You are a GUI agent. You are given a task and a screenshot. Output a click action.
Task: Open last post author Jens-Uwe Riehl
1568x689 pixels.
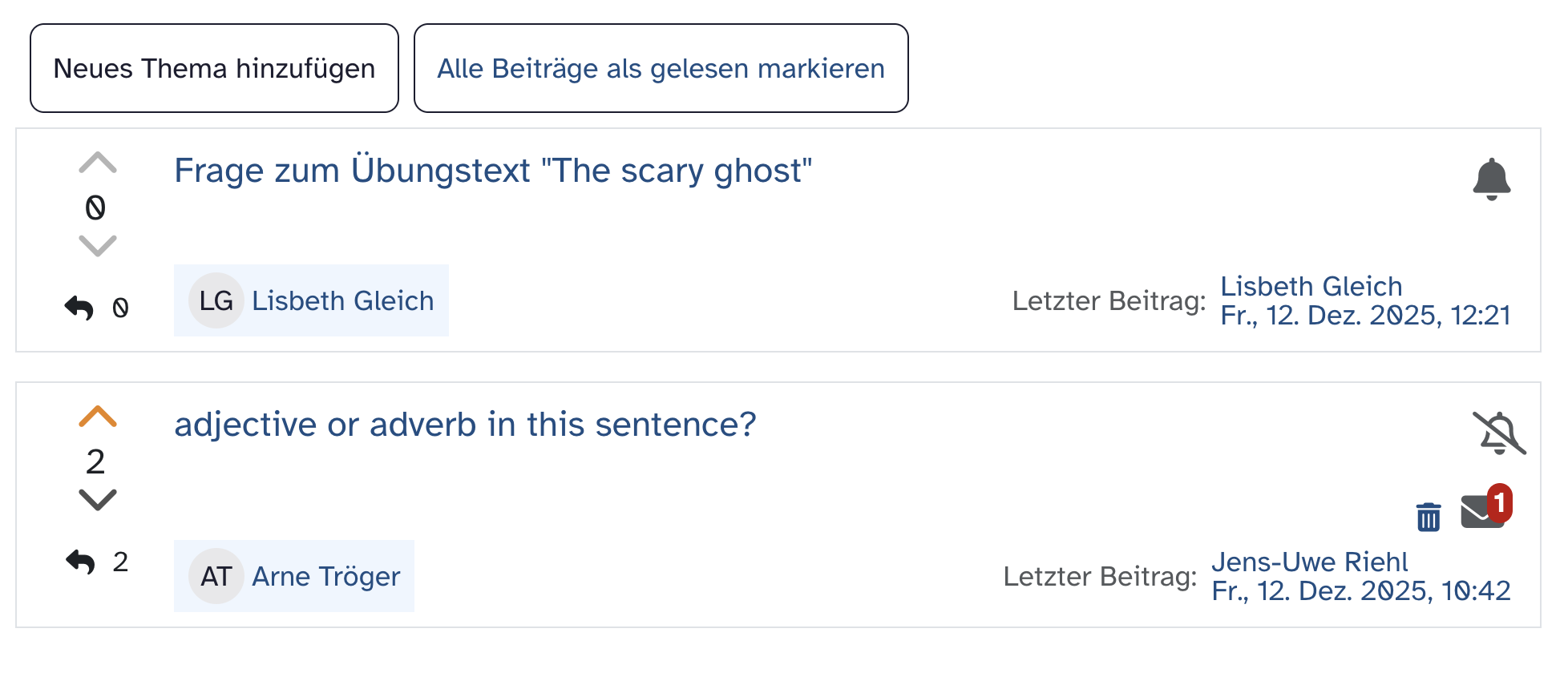click(1309, 562)
